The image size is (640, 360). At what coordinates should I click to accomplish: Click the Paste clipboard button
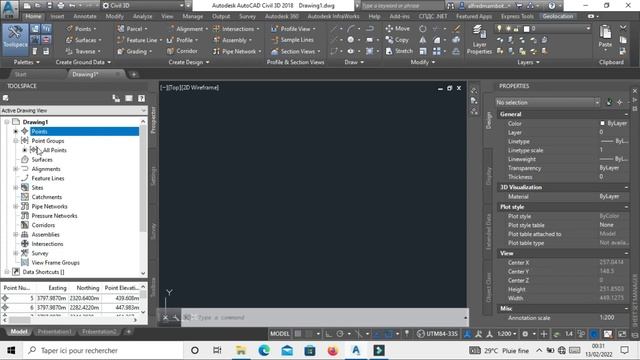605,37
